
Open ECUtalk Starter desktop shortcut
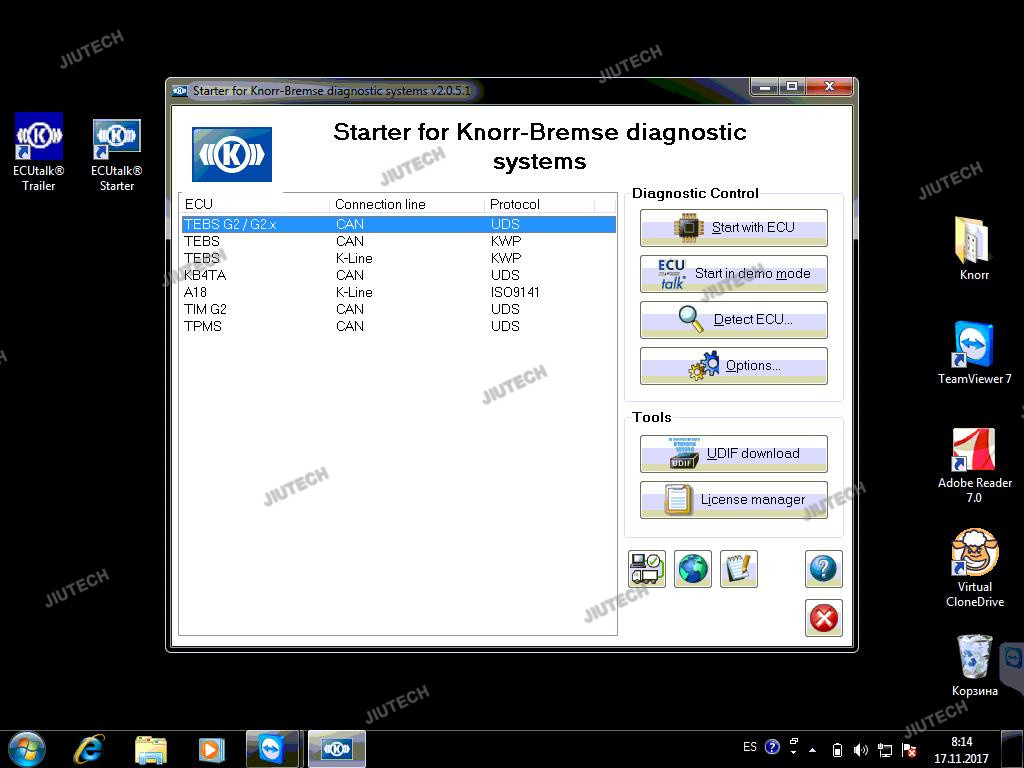click(117, 151)
